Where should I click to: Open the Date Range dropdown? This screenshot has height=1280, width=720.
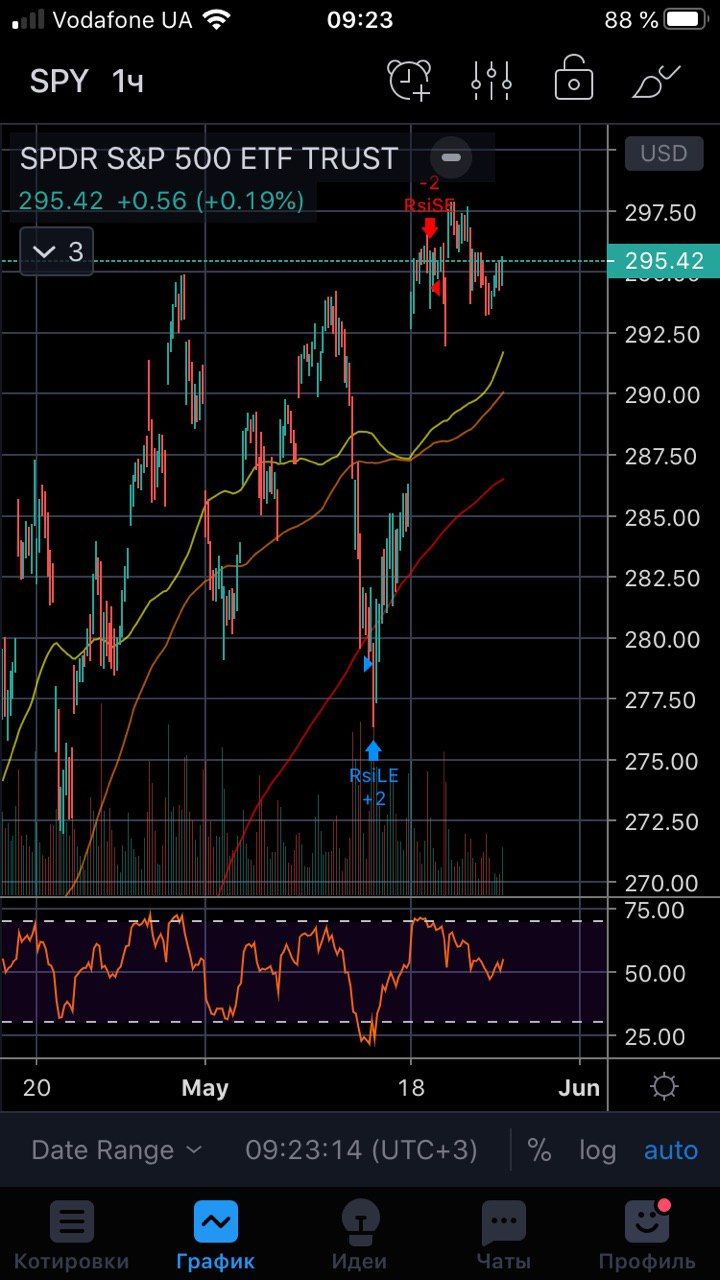point(116,1150)
